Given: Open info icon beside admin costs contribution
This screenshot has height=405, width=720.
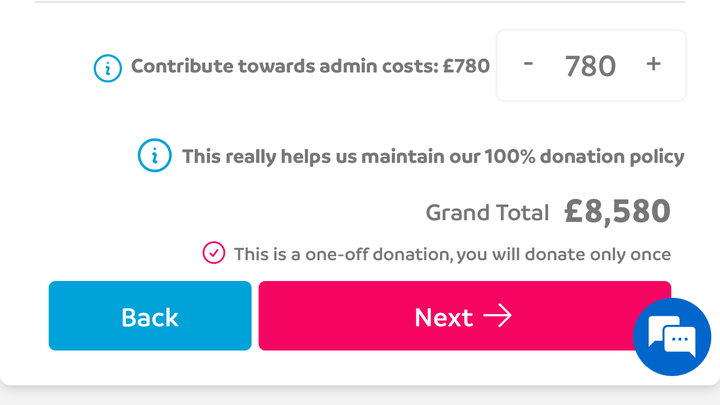Looking at the screenshot, I should (x=108, y=68).
